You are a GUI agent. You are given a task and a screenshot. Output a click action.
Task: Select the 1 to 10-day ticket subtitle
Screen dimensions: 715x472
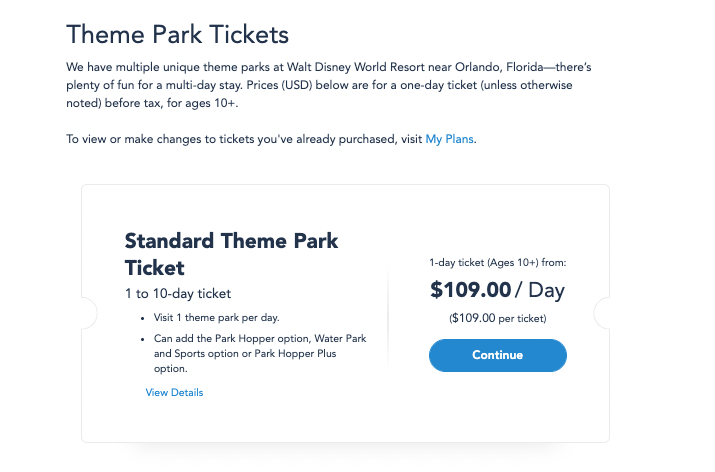(178, 294)
